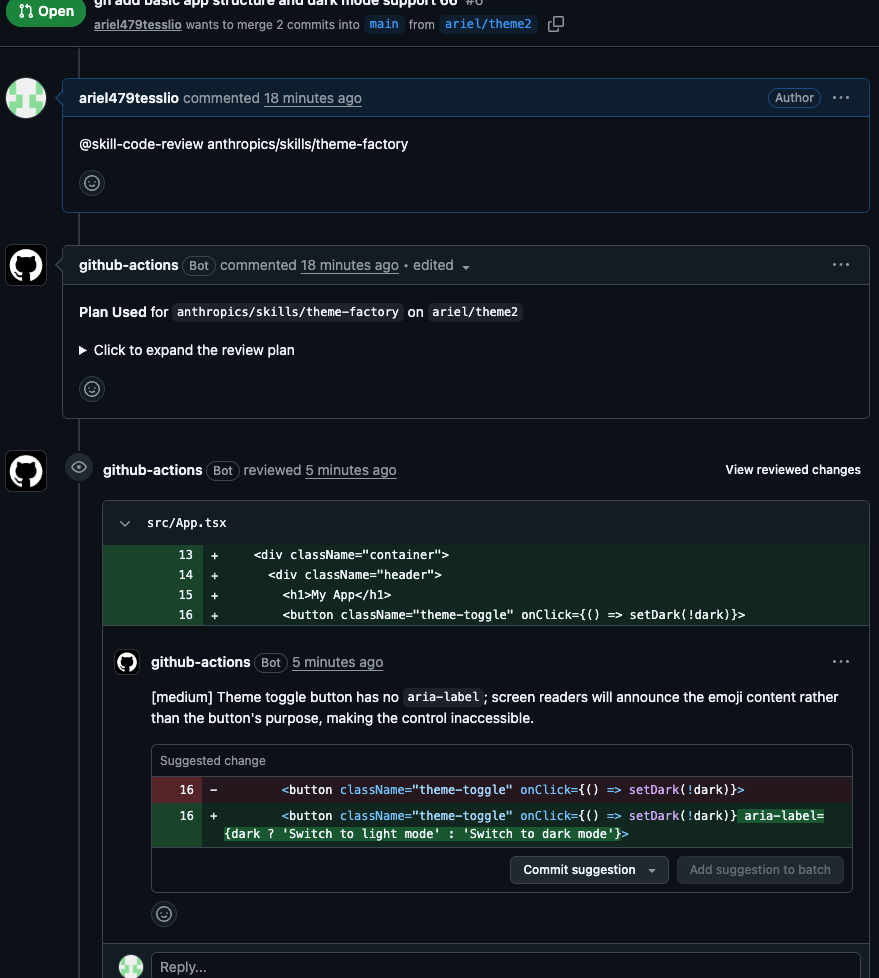Image resolution: width=879 pixels, height=978 pixels.
Task: Copy the head branch name icon
Action: (555, 24)
